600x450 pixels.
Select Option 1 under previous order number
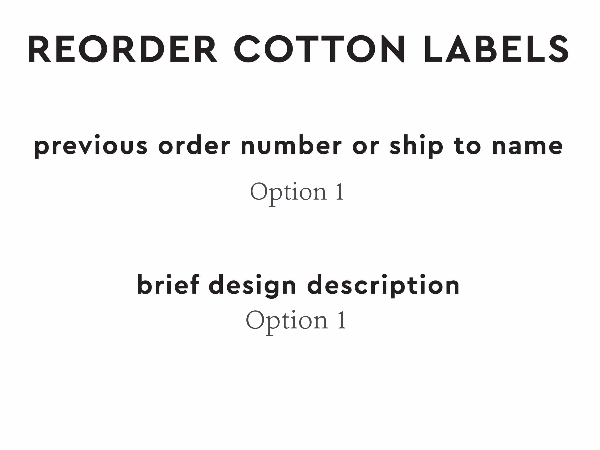click(297, 192)
